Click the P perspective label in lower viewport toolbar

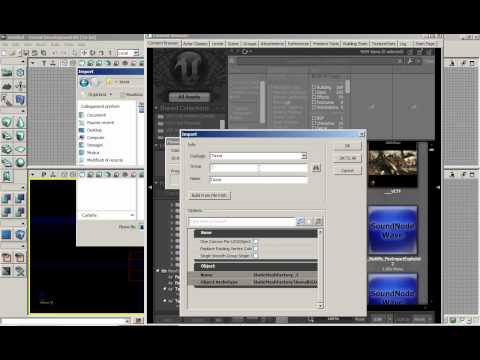point(44,174)
